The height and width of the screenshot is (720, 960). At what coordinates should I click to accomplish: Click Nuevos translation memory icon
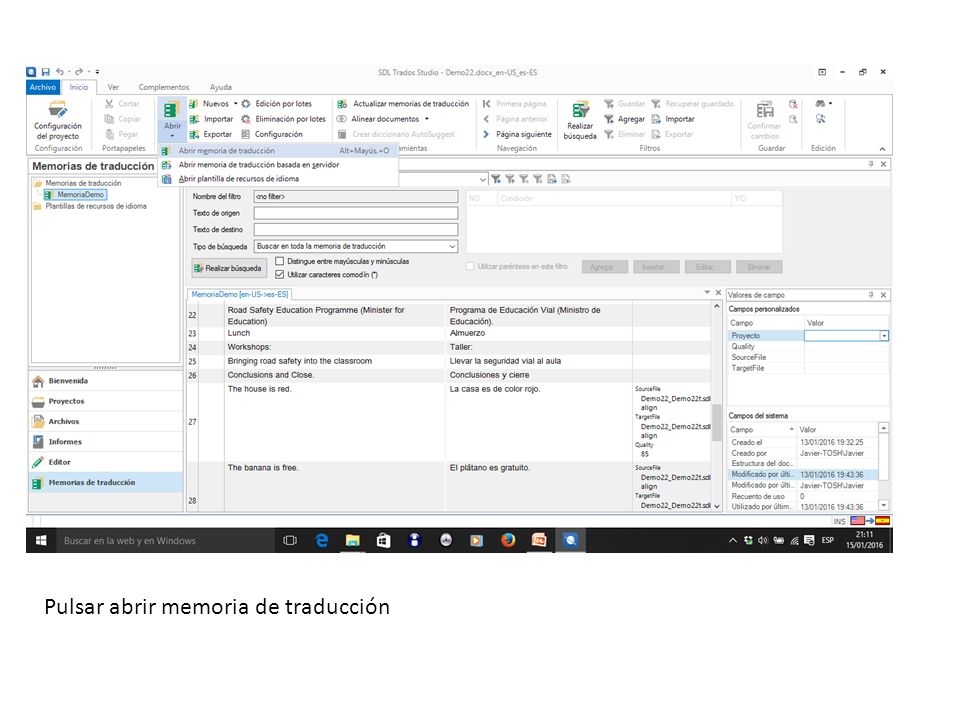[x=193, y=104]
